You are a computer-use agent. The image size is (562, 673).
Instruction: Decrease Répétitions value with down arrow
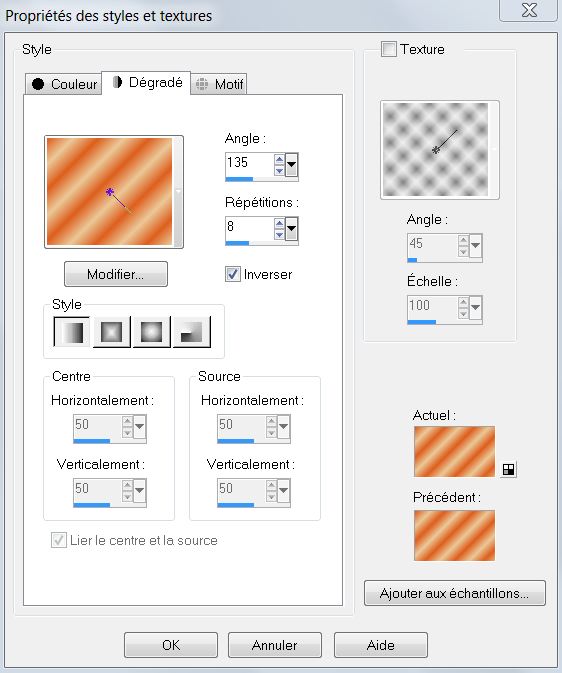pyautogui.click(x=279, y=234)
